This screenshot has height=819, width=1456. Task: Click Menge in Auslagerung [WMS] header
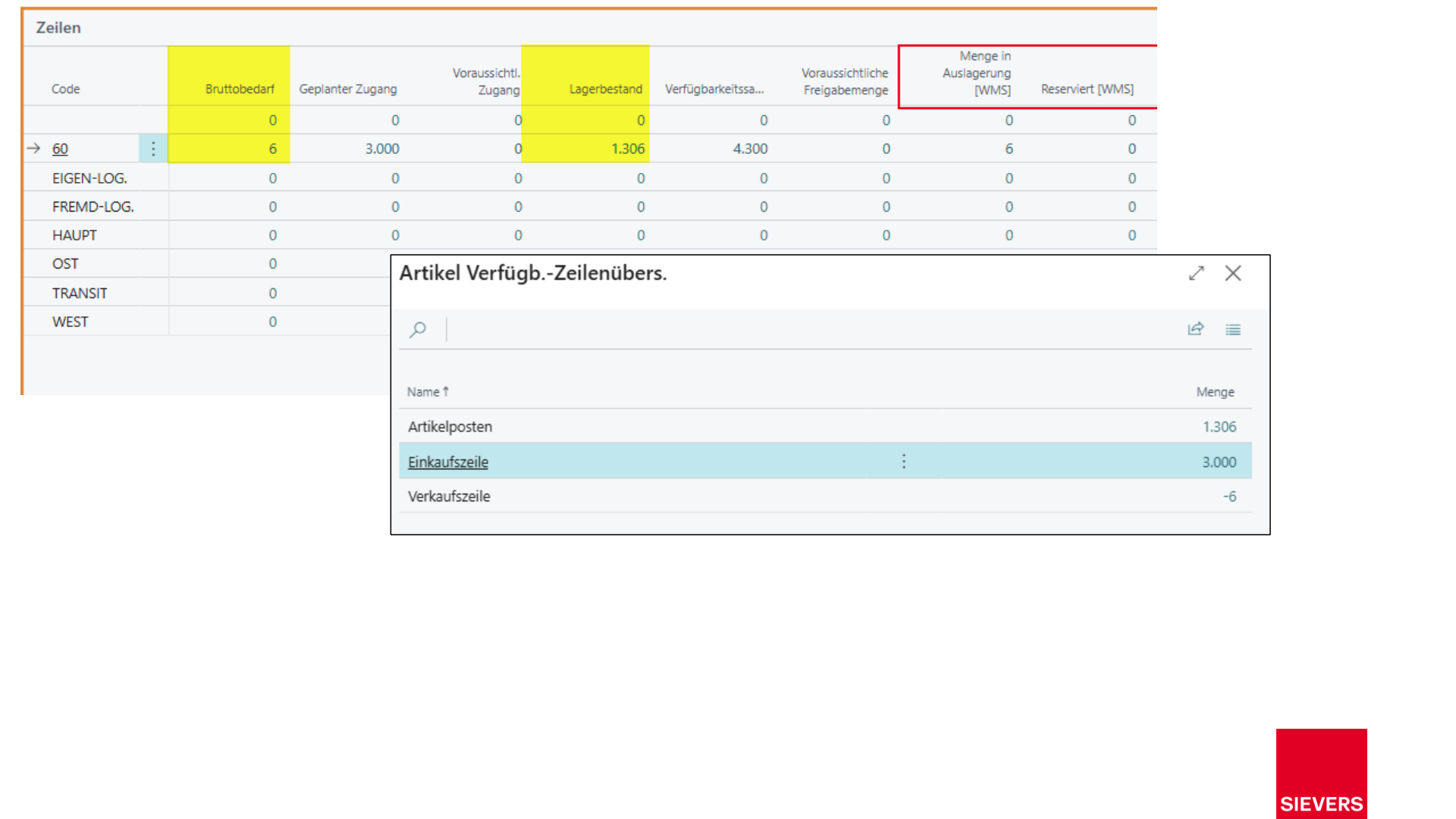(977, 73)
